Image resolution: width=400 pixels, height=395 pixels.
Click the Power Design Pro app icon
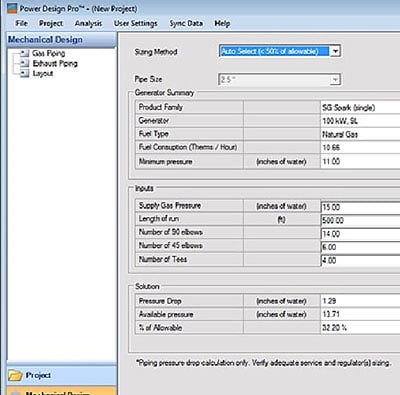12,8
